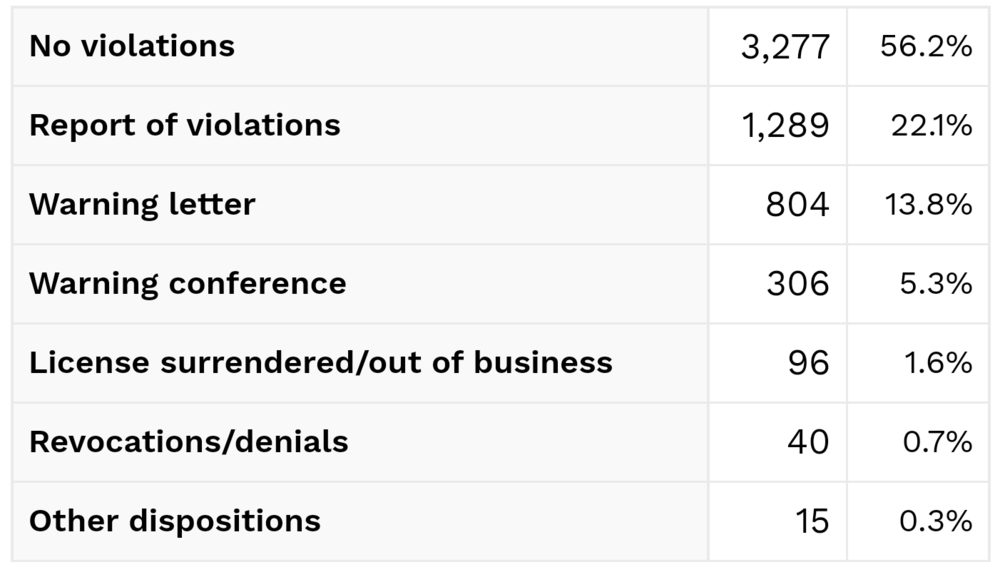Select the 96 count cell
Image resolution: width=1000 pixels, height=567 pixels.
click(x=808, y=362)
